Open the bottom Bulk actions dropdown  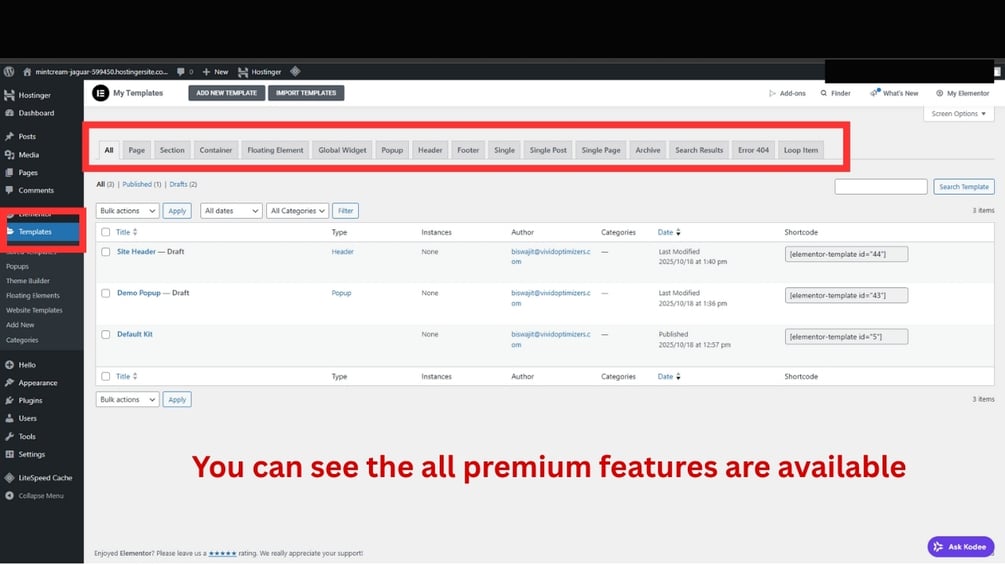[x=128, y=399]
